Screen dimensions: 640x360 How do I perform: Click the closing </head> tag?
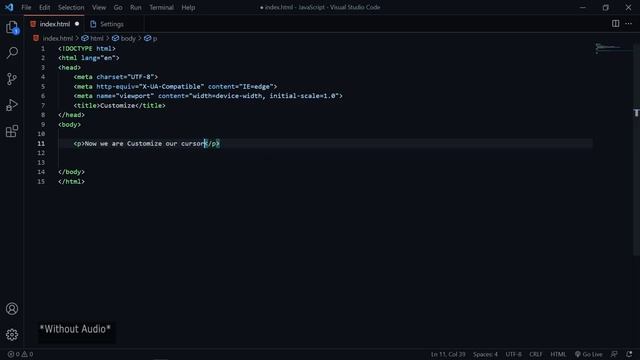click(x=71, y=115)
